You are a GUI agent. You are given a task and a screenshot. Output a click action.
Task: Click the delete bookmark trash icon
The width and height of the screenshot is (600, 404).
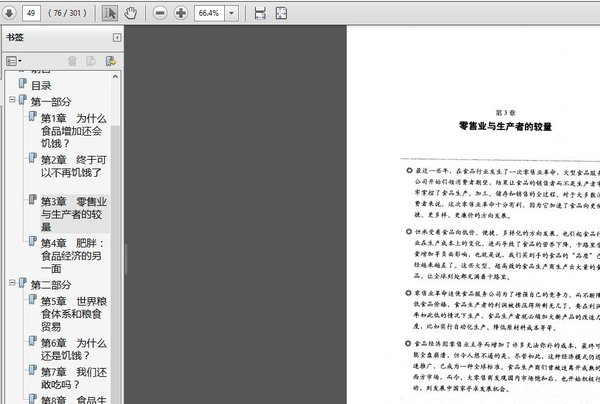pos(72,61)
